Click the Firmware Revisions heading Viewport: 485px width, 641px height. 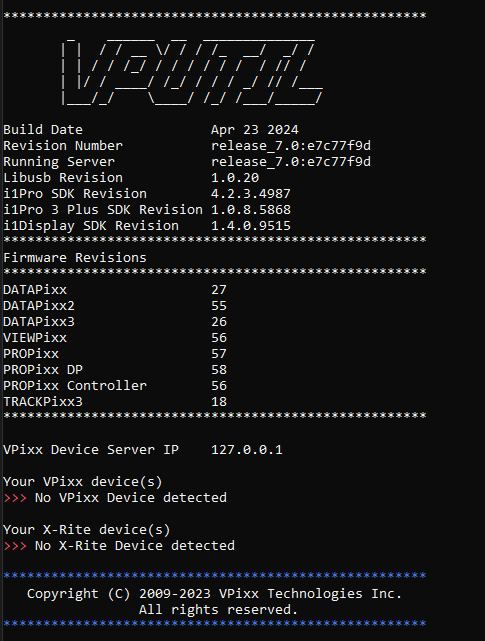(x=75, y=258)
